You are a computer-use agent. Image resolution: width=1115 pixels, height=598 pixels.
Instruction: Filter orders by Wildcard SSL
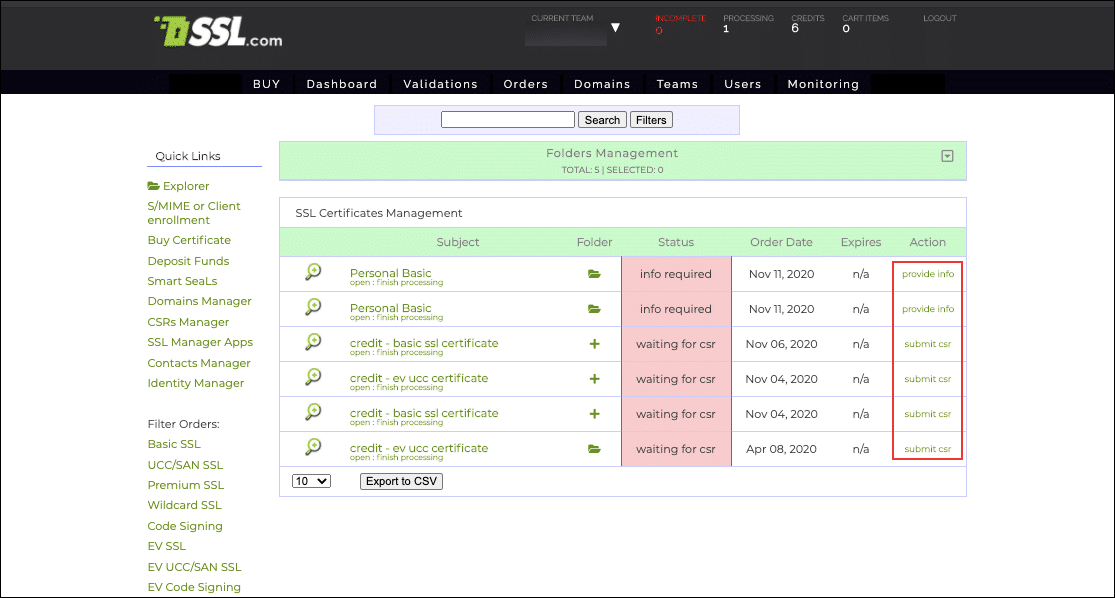click(184, 505)
